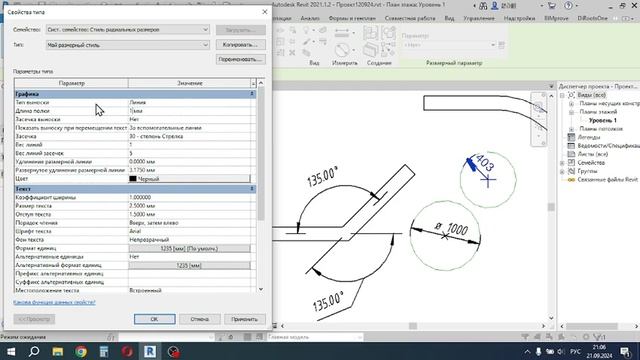Screen dimensions: 640x360
Task: Open the BIMprove ribbon tab
Action: click(556, 18)
